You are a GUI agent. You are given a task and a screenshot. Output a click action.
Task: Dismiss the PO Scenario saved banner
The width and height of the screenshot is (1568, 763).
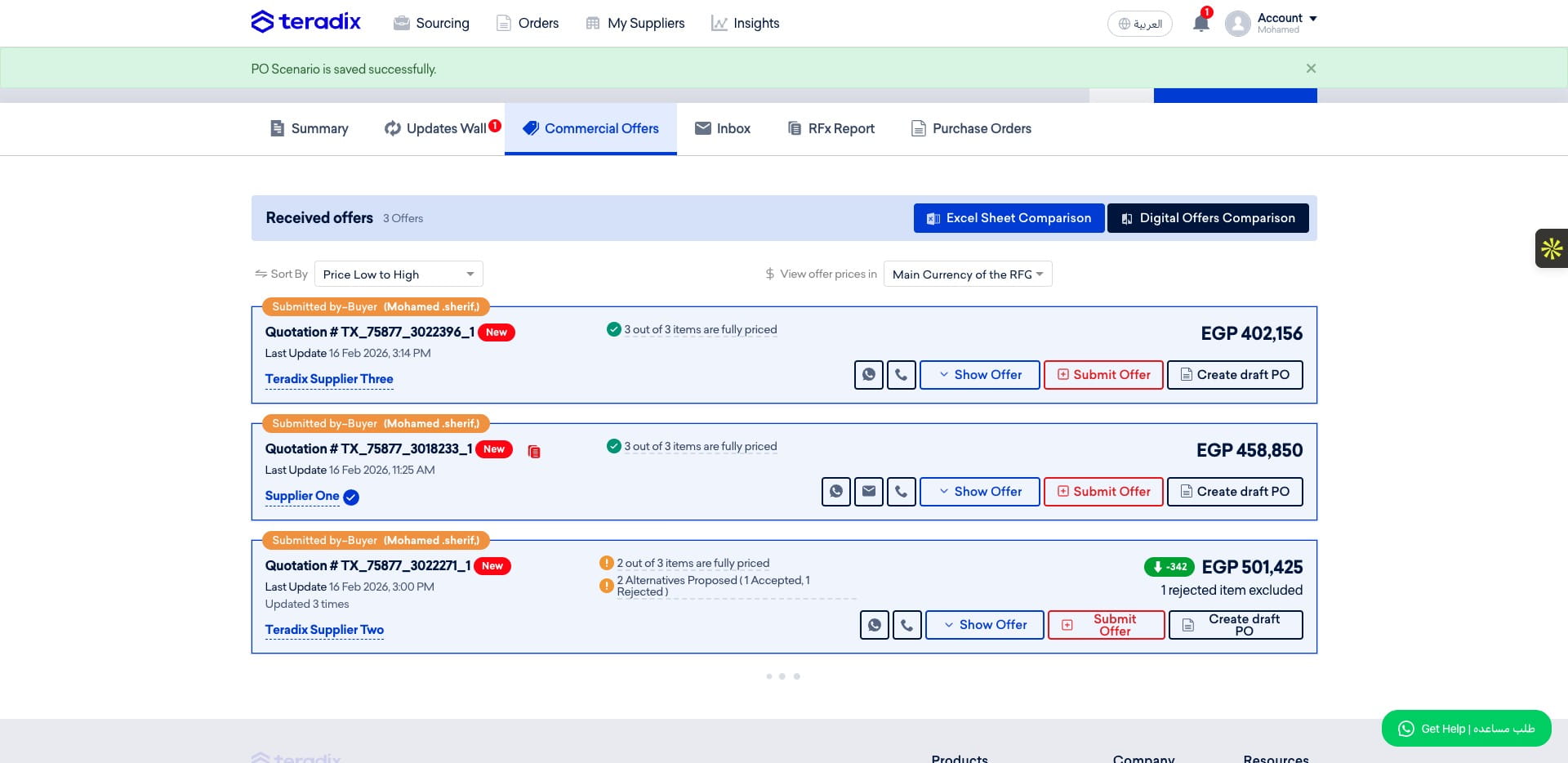[x=1311, y=69]
